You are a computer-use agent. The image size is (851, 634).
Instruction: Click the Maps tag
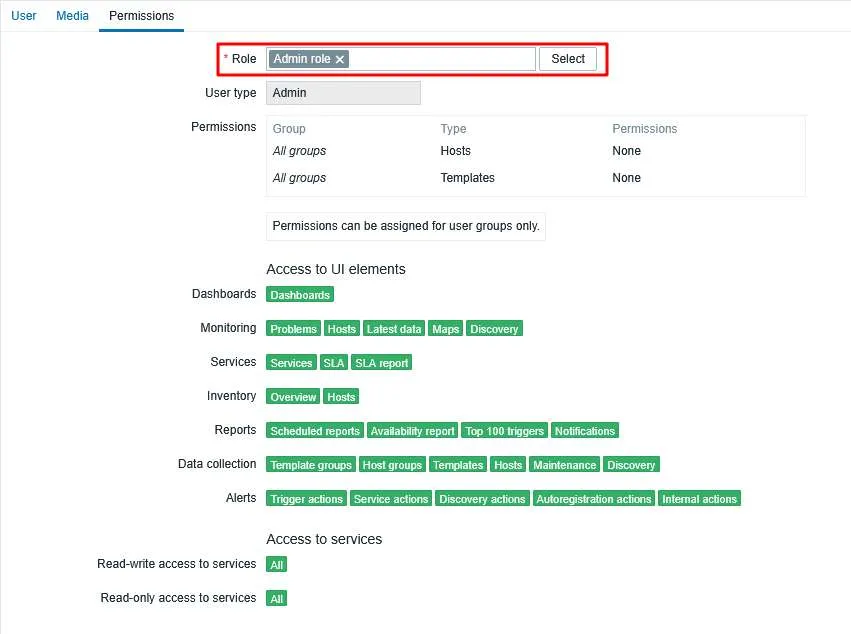click(x=446, y=329)
